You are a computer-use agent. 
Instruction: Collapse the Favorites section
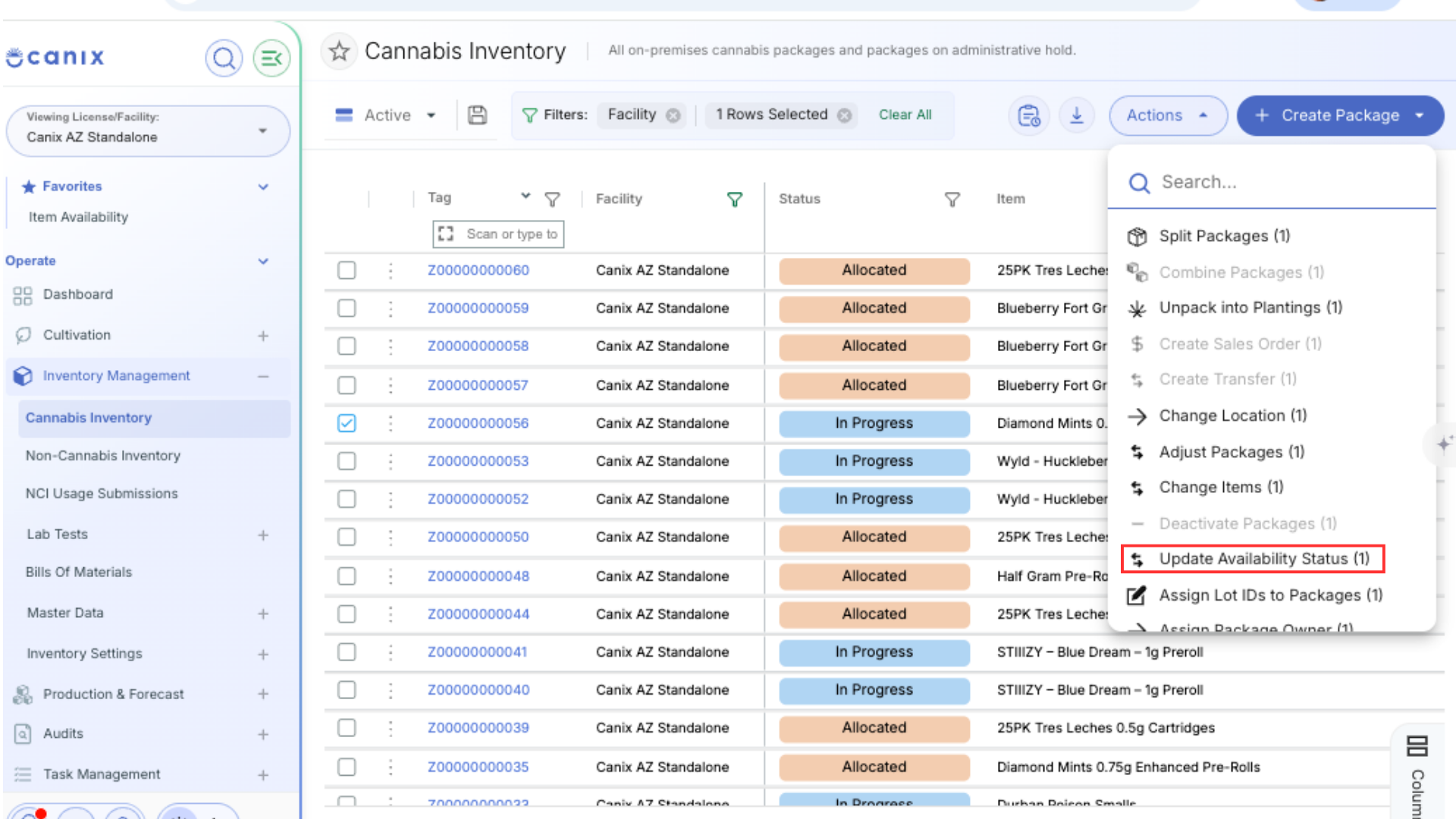(x=263, y=187)
